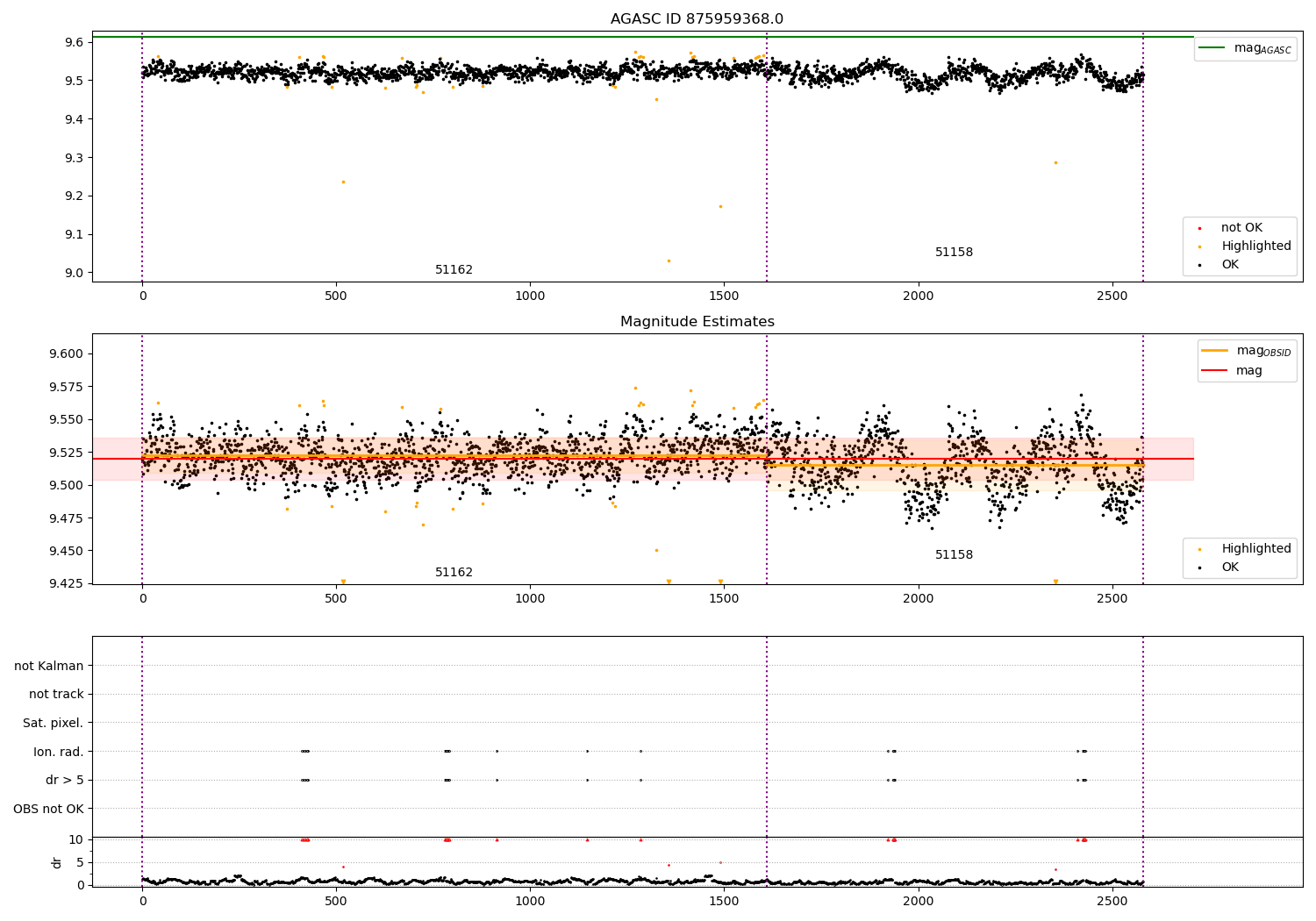Click the 9.475 y-axis tick in middle plot
The height and width of the screenshot is (921, 1316).
[x=66, y=518]
